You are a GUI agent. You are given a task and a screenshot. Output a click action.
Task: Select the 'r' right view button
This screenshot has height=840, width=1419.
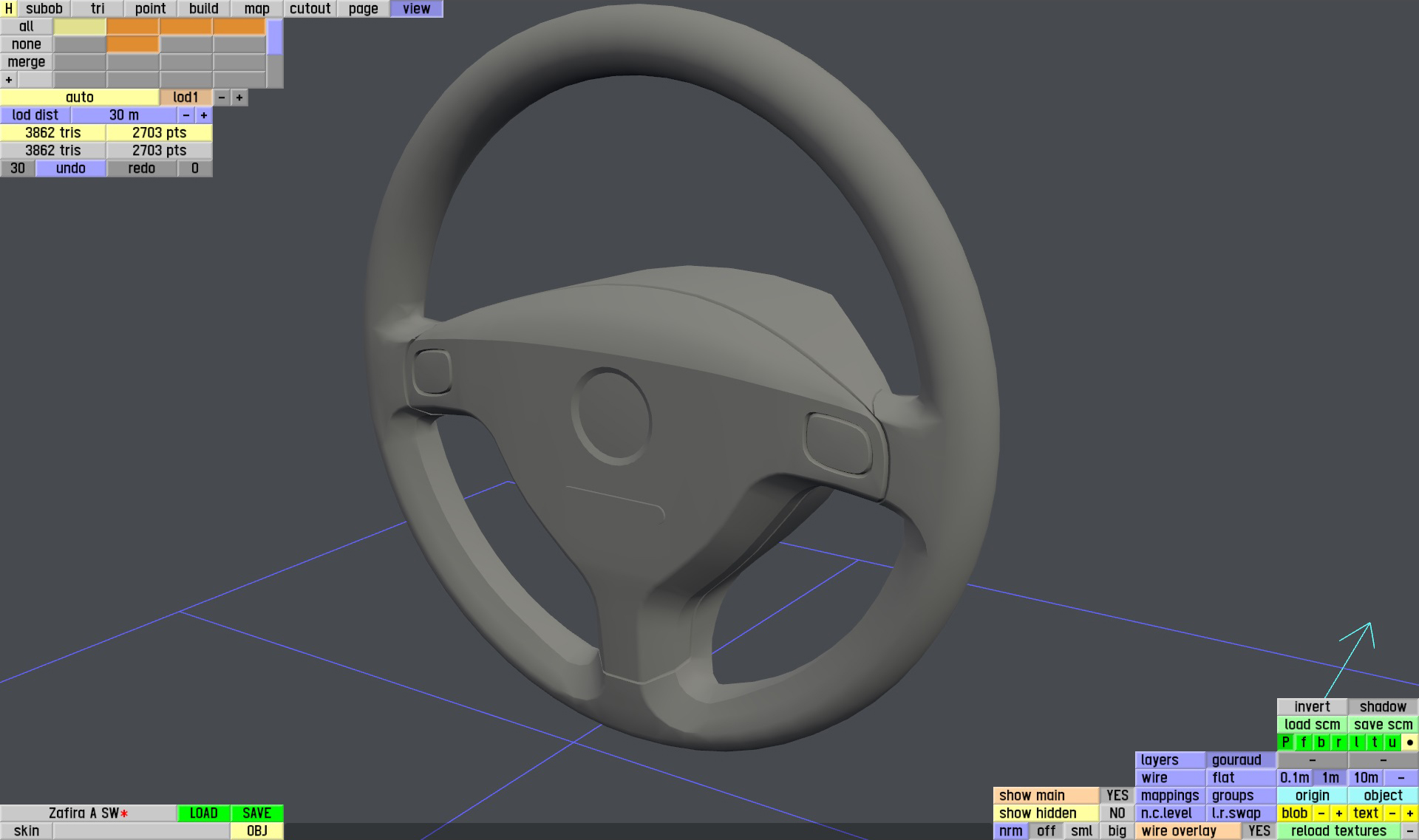[1338, 742]
